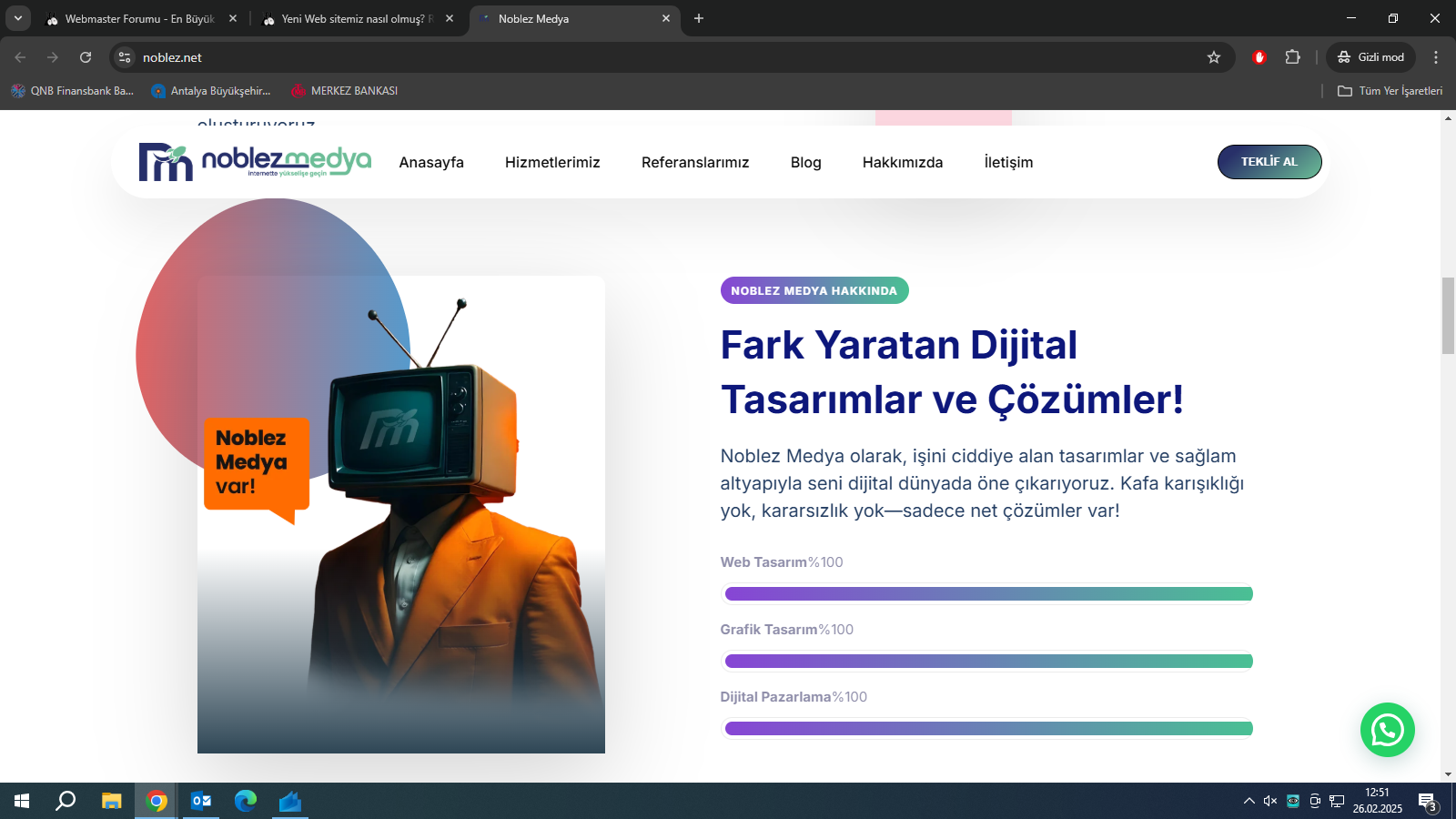The image size is (1456, 819).
Task: Open the notification center icon
Action: (x=1427, y=801)
